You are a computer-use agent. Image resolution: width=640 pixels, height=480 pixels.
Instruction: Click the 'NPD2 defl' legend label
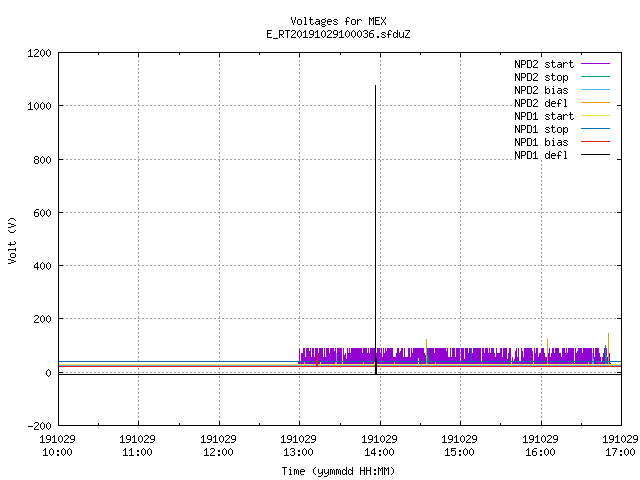(541, 103)
